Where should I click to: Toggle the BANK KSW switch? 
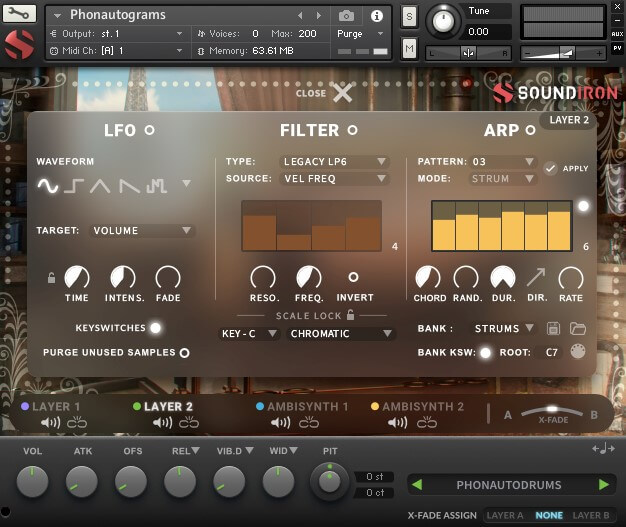click(x=485, y=353)
